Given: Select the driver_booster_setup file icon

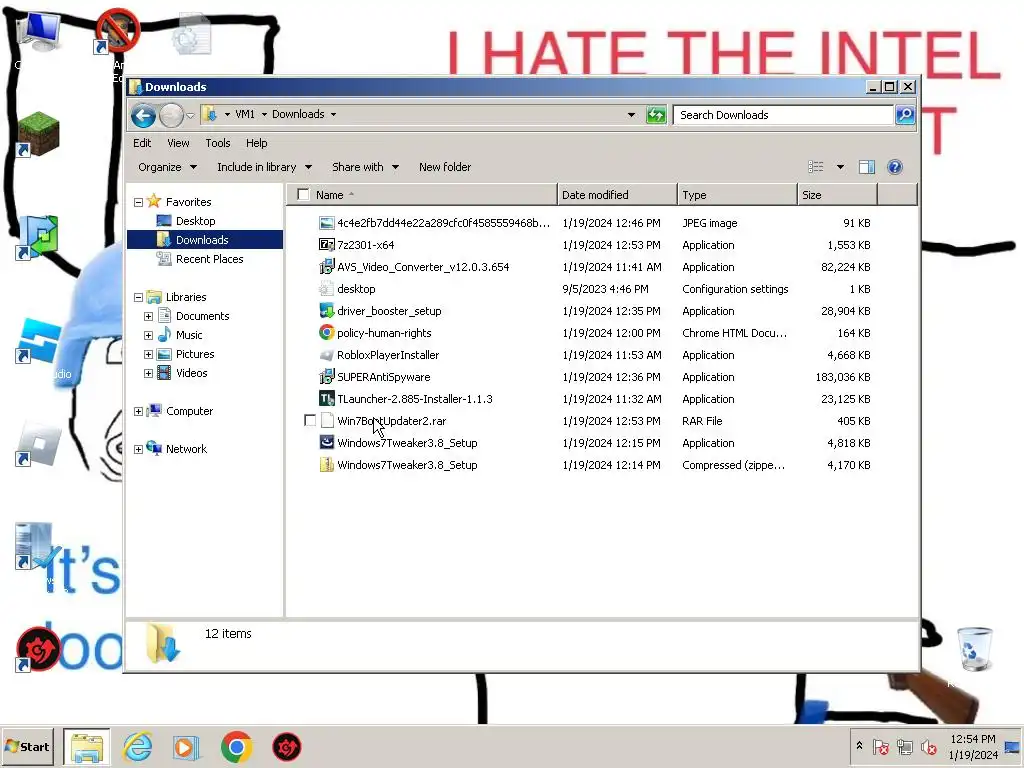Looking at the screenshot, I should pos(327,311).
